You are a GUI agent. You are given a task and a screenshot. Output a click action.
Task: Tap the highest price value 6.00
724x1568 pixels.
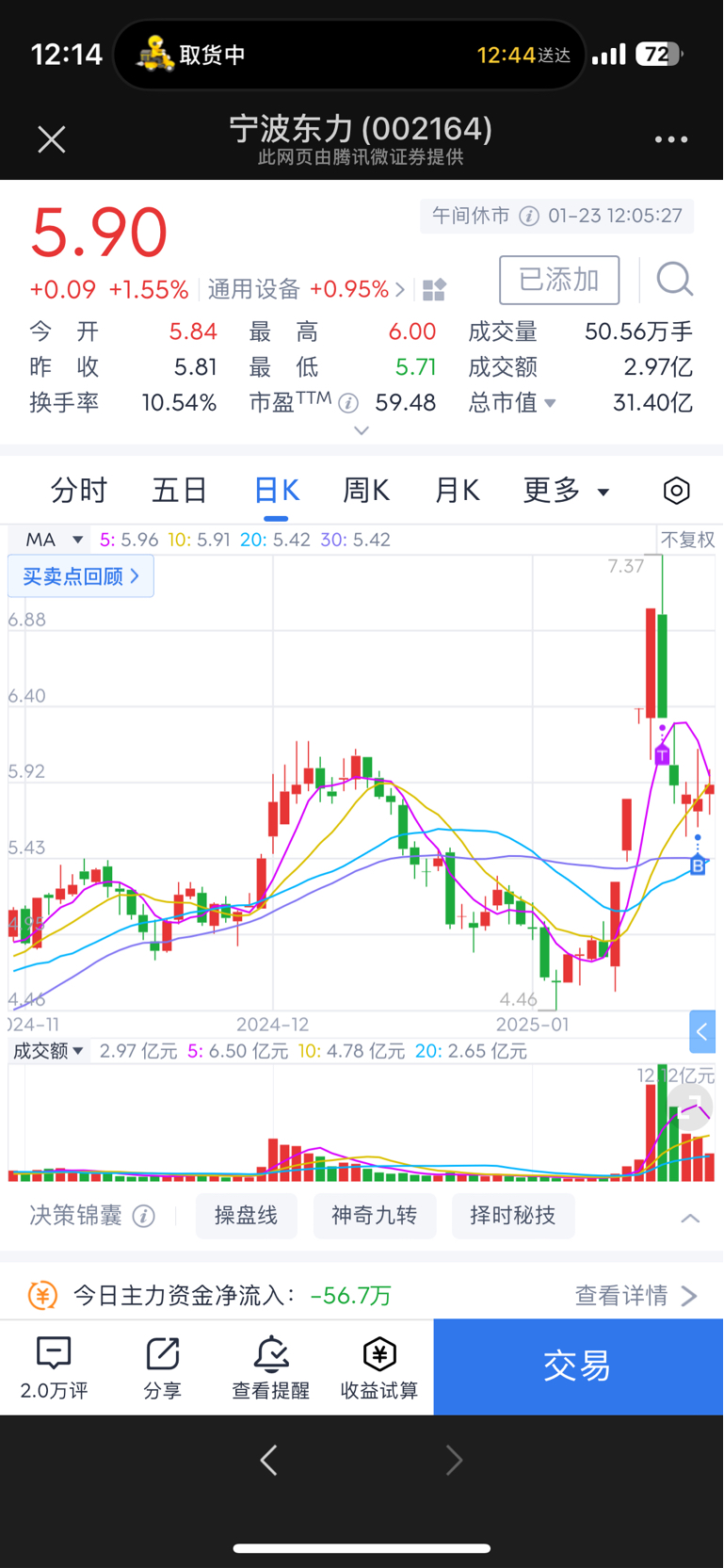pyautogui.click(x=412, y=331)
